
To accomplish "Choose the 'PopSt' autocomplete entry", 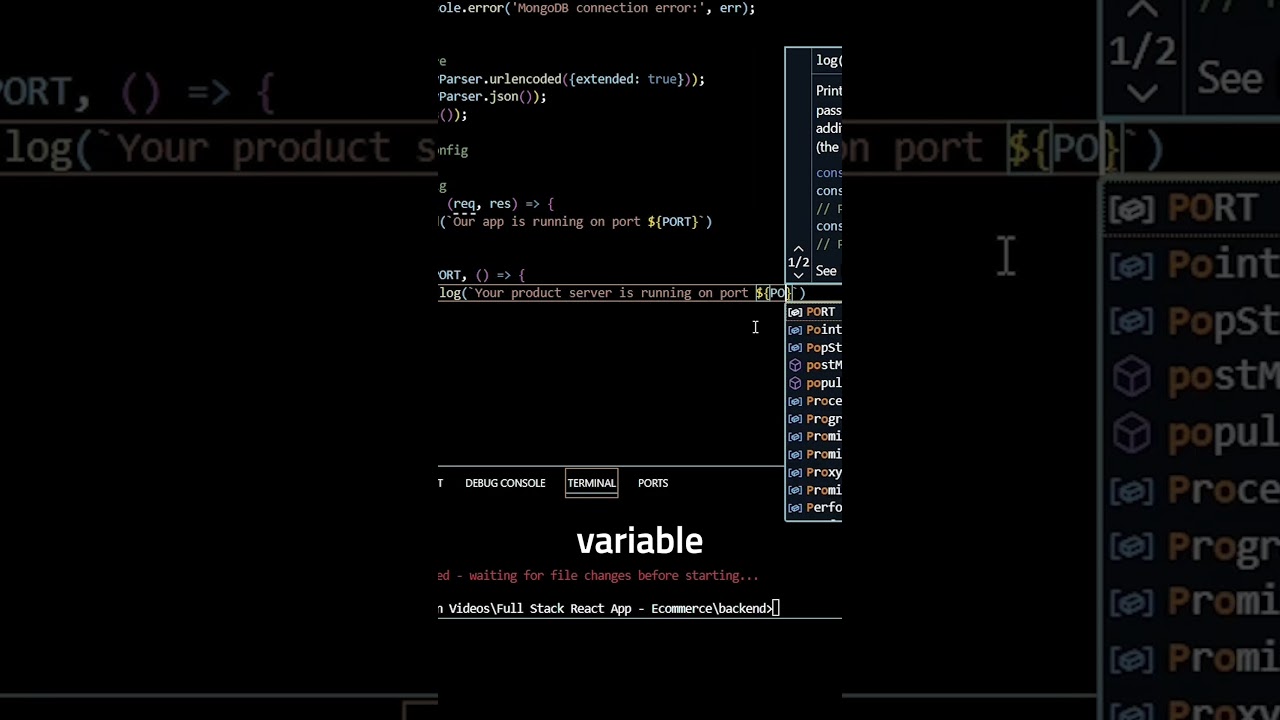I will 814,348.
